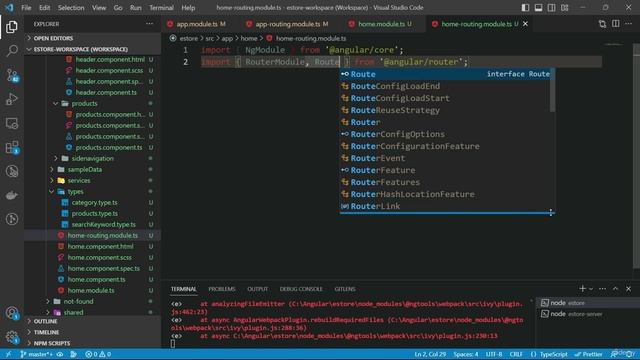Toggle secondary side bar layout icon
The width and height of the screenshot is (640, 360).
click(551, 8)
